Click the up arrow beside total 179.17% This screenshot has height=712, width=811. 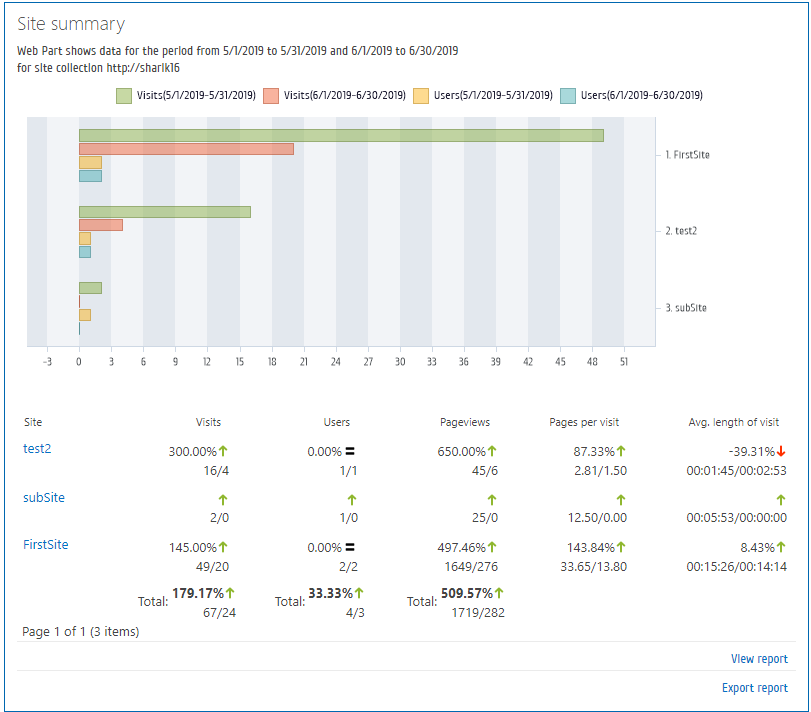tap(230, 593)
